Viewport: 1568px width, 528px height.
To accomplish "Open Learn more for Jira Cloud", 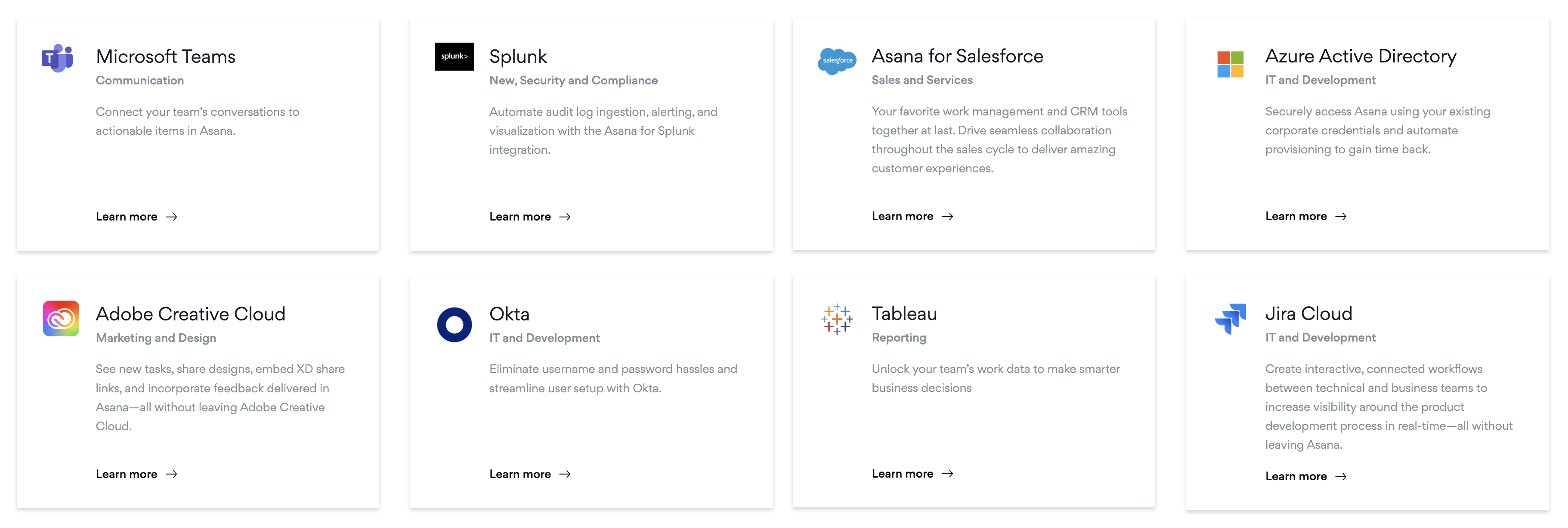I will click(1306, 476).
